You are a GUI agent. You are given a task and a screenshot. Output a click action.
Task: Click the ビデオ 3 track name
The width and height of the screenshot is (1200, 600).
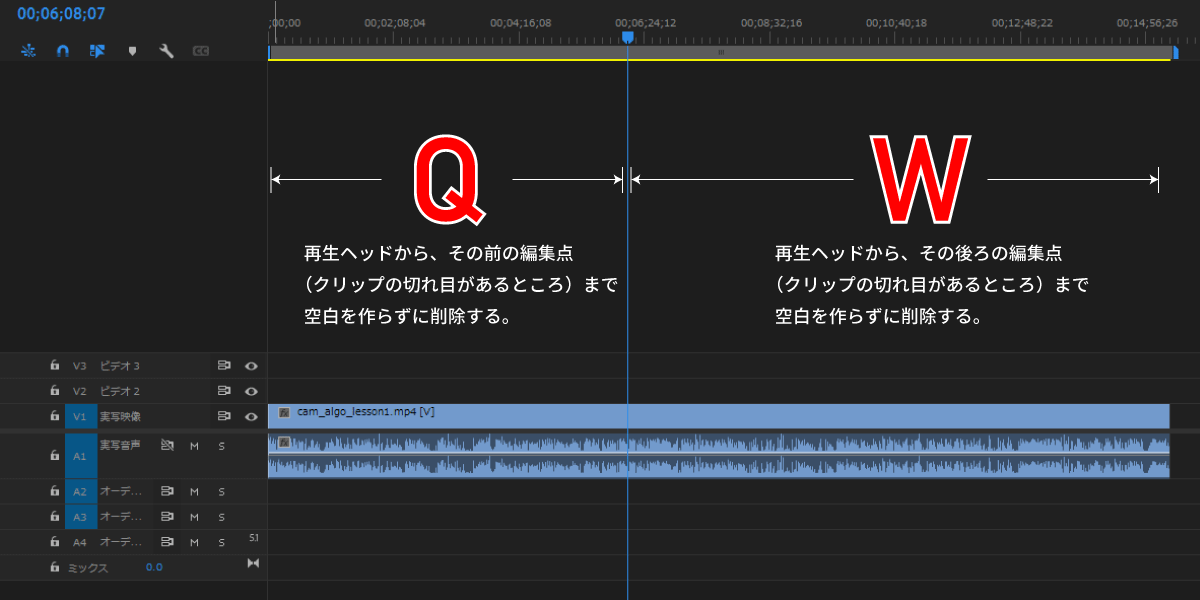click(x=119, y=366)
